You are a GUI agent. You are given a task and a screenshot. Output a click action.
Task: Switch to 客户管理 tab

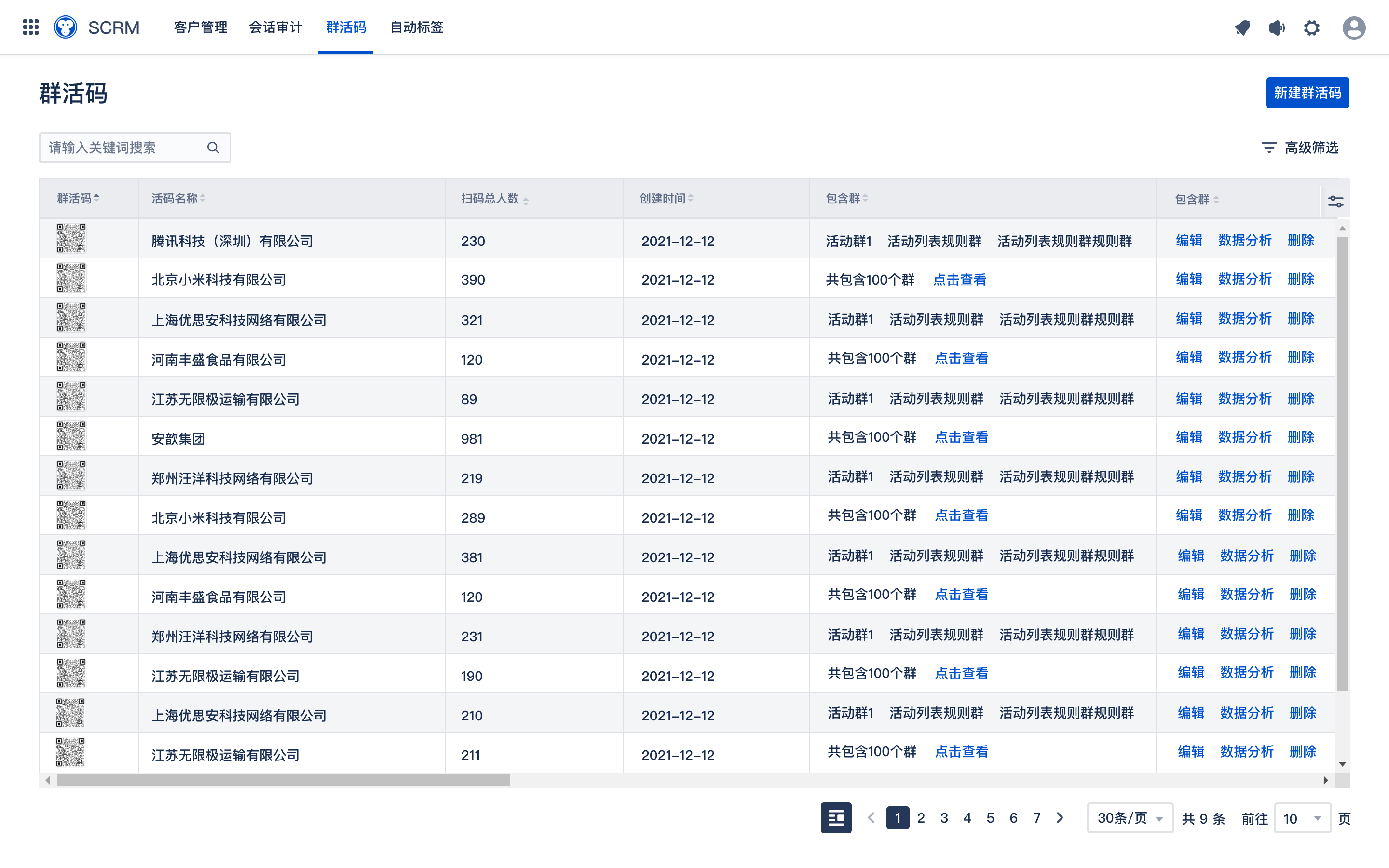pyautogui.click(x=200, y=27)
